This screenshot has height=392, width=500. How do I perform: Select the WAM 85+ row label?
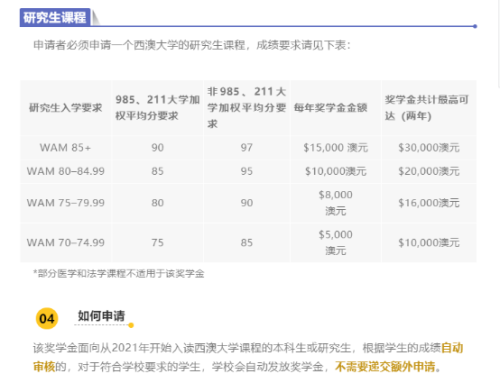click(65, 147)
